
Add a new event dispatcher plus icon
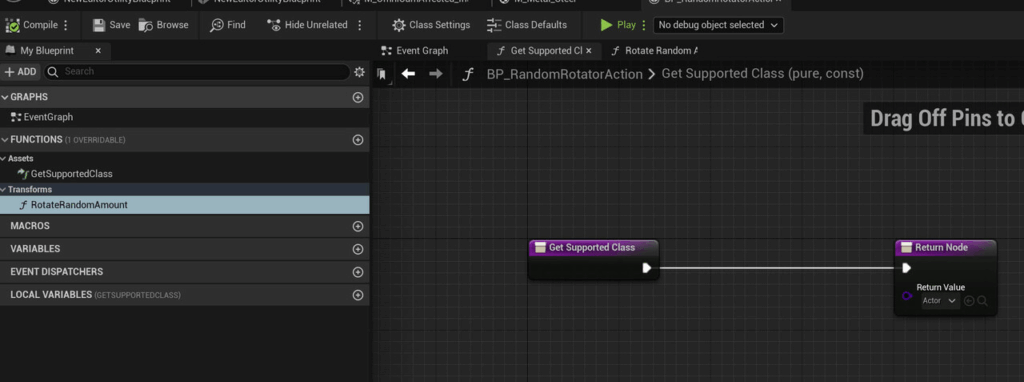click(x=357, y=272)
